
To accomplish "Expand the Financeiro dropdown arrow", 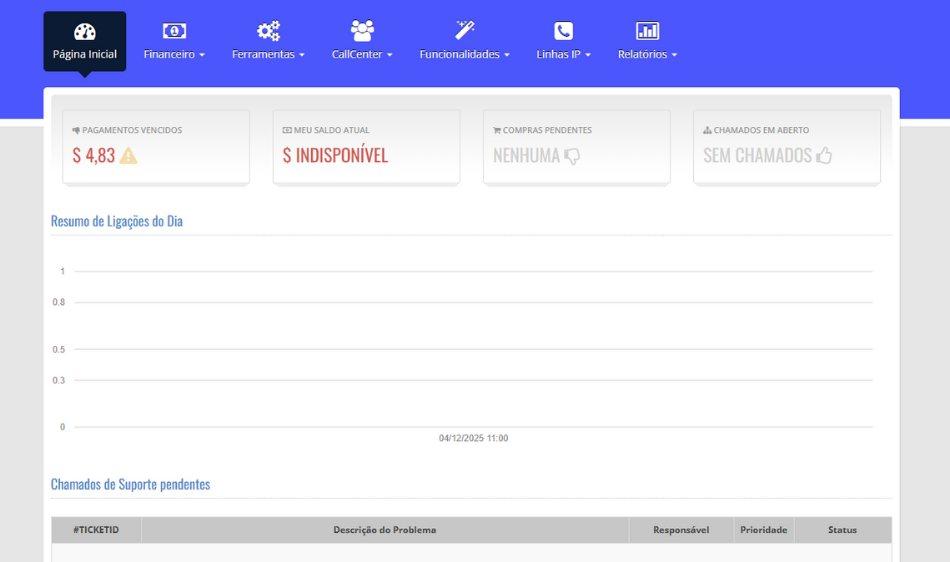I will 202,55.
